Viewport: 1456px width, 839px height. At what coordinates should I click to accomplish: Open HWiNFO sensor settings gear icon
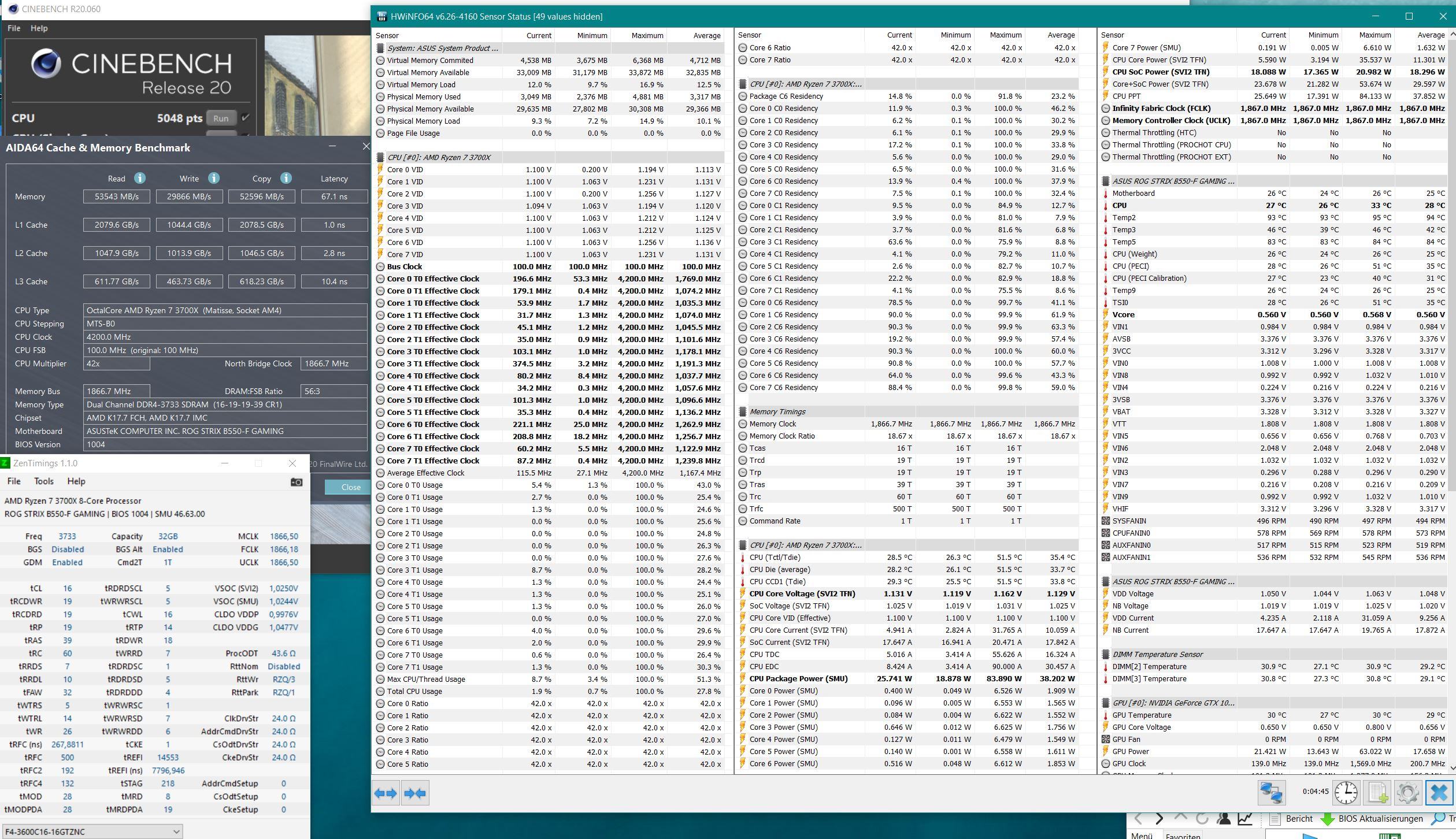click(x=1407, y=792)
